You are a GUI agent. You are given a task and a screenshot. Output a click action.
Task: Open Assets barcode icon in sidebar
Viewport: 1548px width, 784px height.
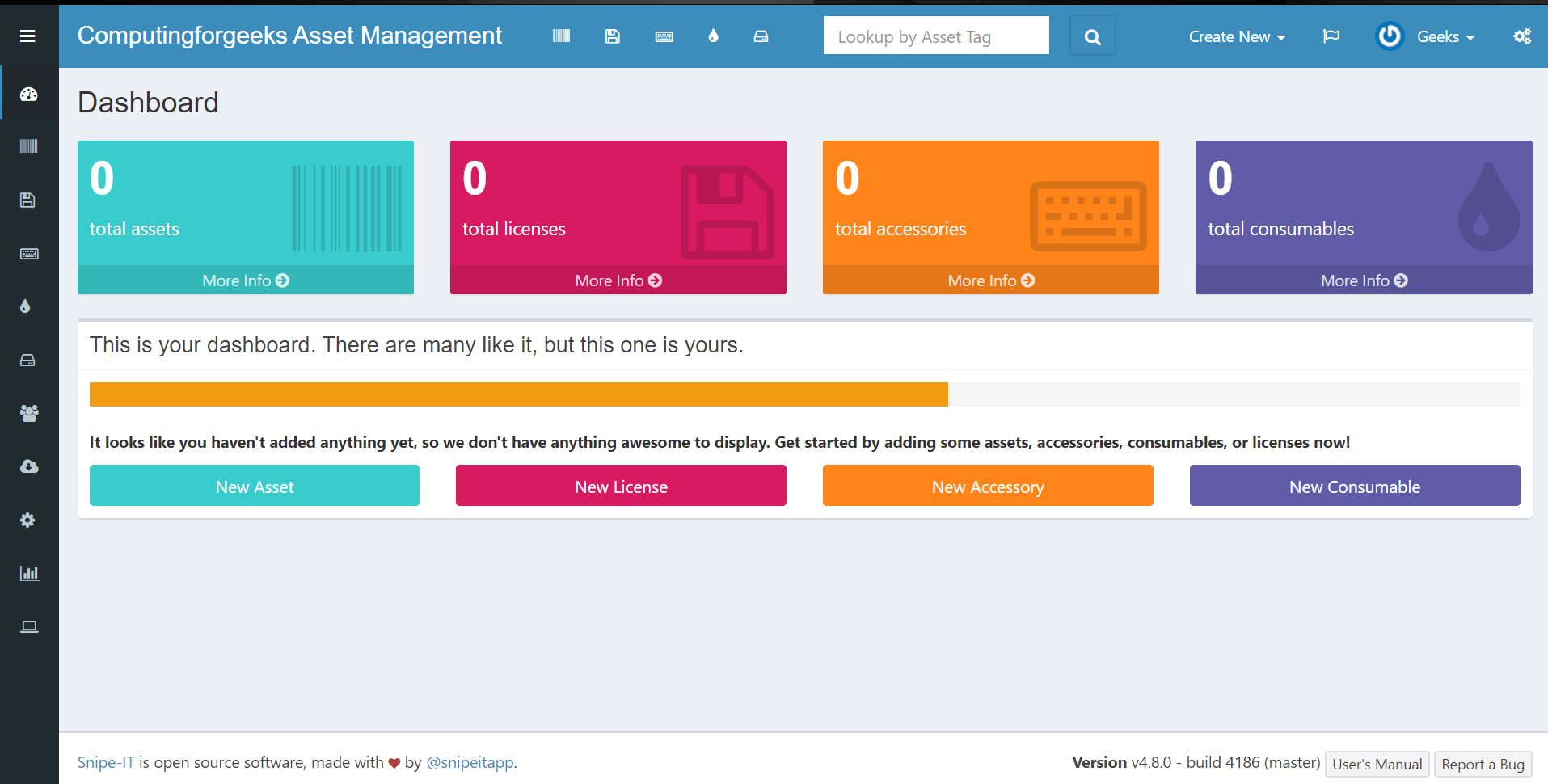coord(29,146)
